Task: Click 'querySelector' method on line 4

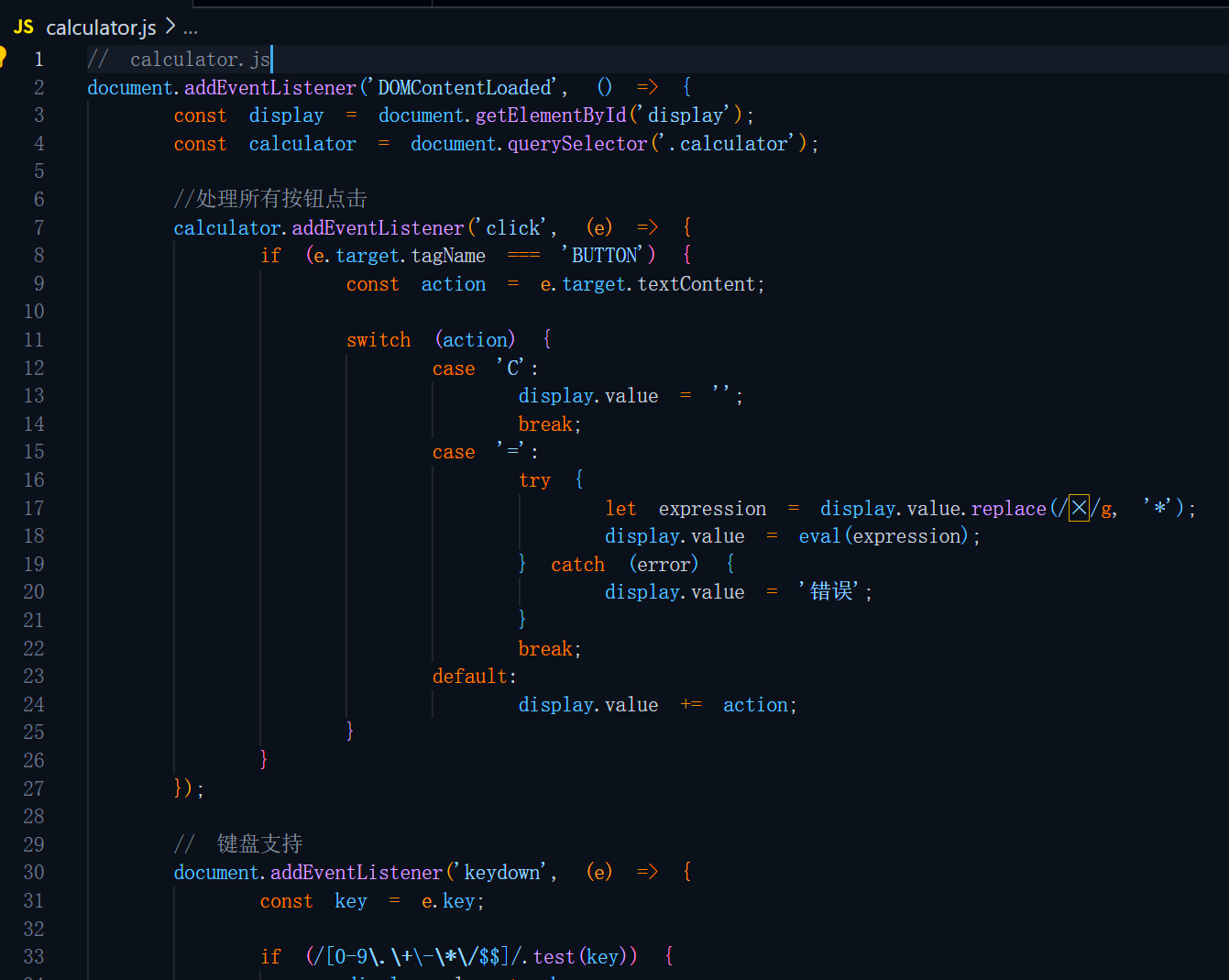Action: [577, 144]
